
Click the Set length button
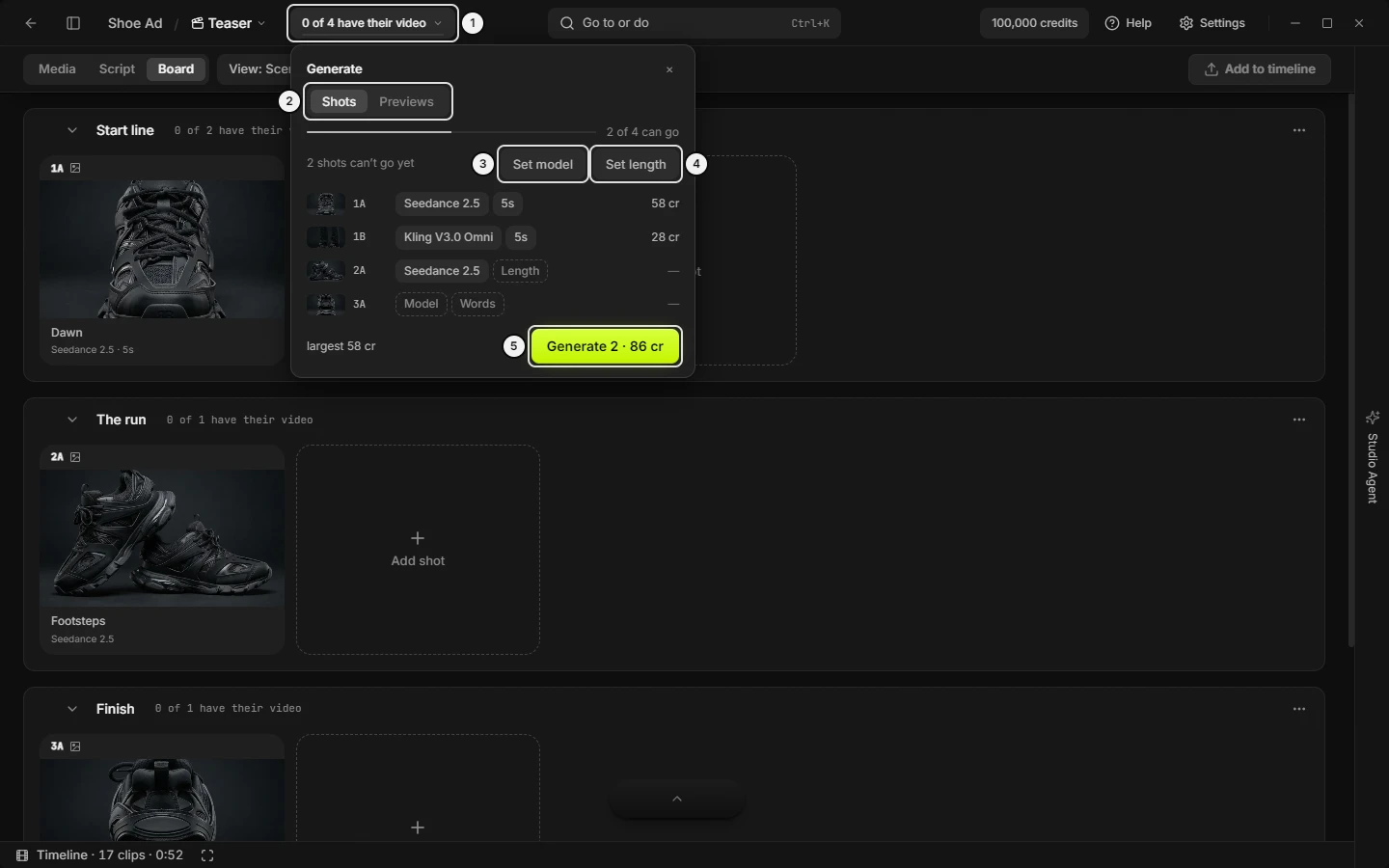636,165
